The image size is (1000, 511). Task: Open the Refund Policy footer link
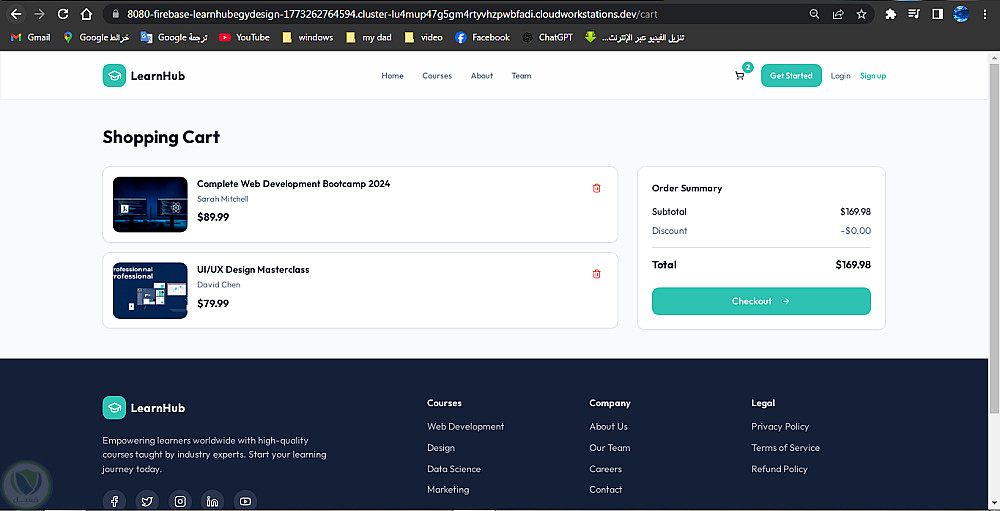779,469
